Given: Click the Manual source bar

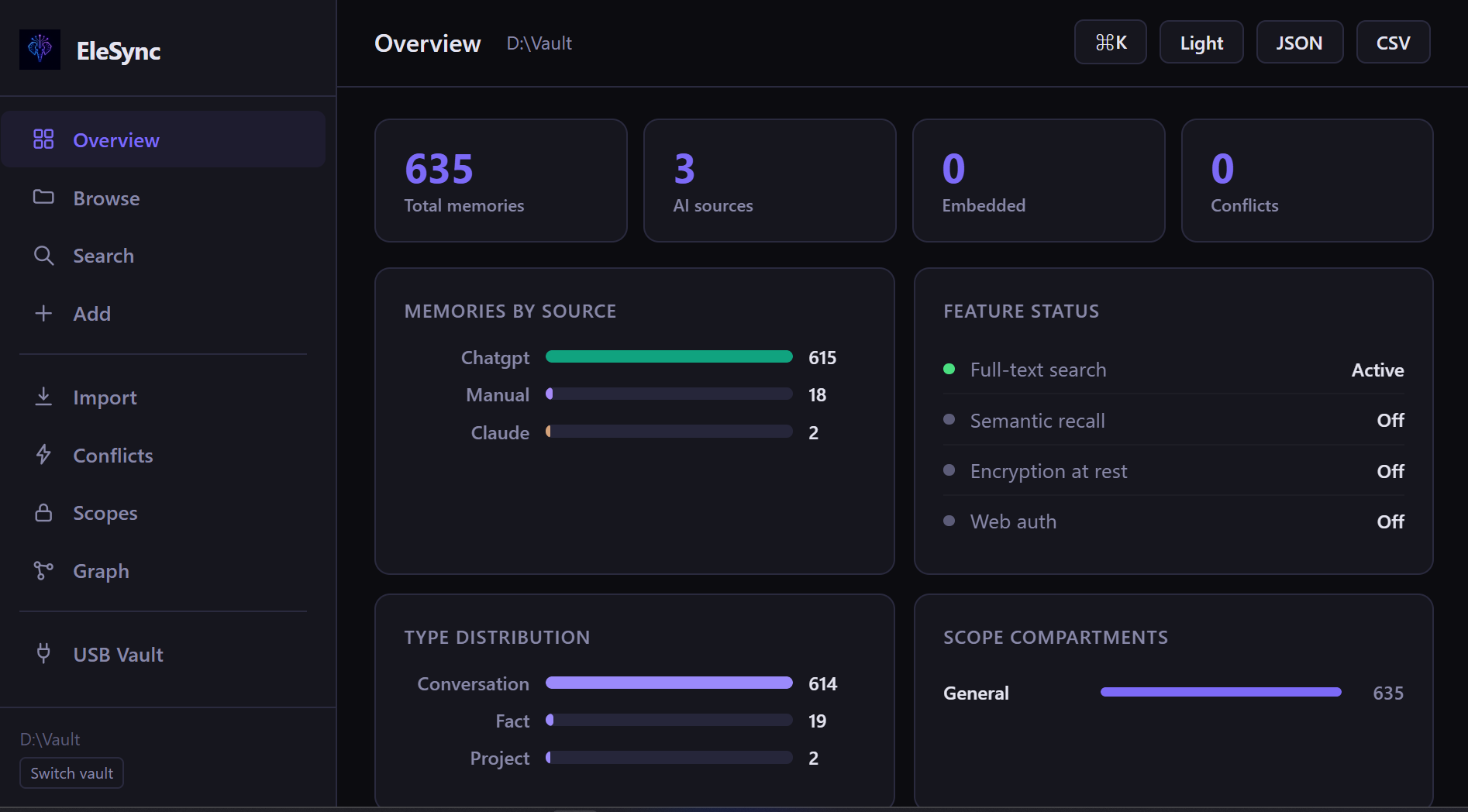Looking at the screenshot, I should (669, 394).
